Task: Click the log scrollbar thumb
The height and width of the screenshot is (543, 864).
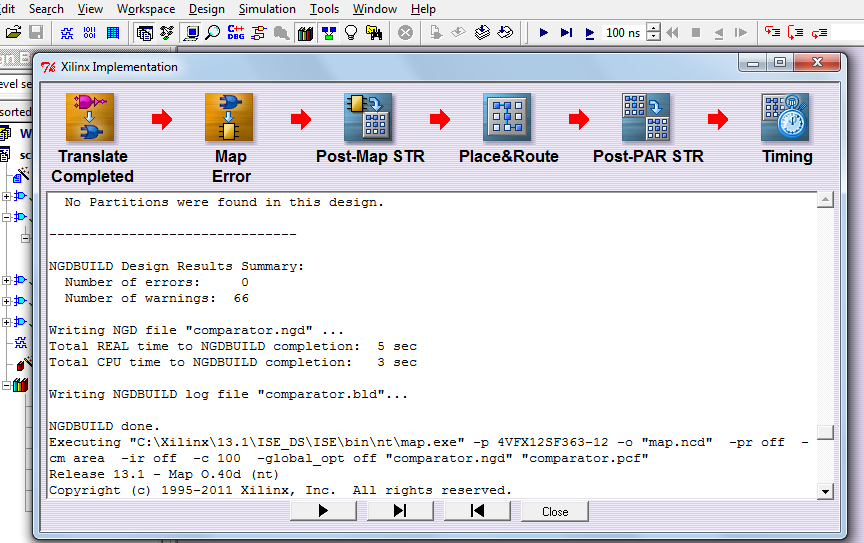Action: tap(825, 432)
